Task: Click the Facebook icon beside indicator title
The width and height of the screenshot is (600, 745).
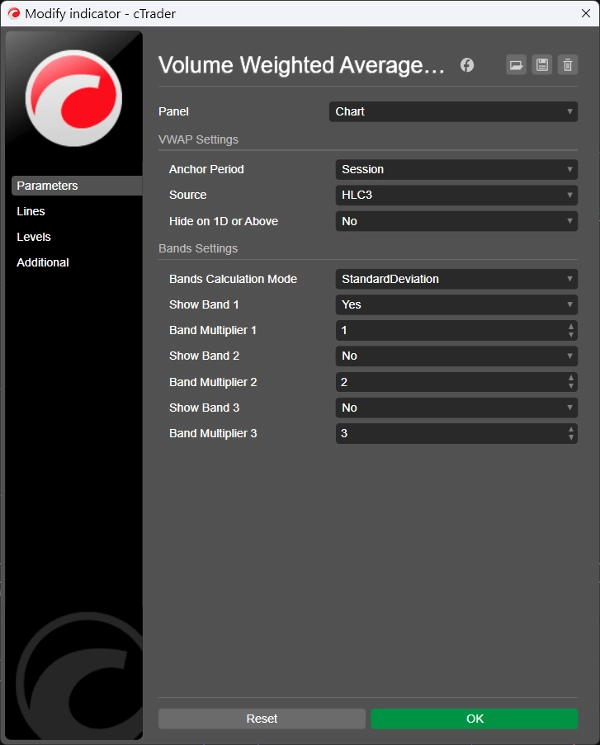Action: point(467,65)
